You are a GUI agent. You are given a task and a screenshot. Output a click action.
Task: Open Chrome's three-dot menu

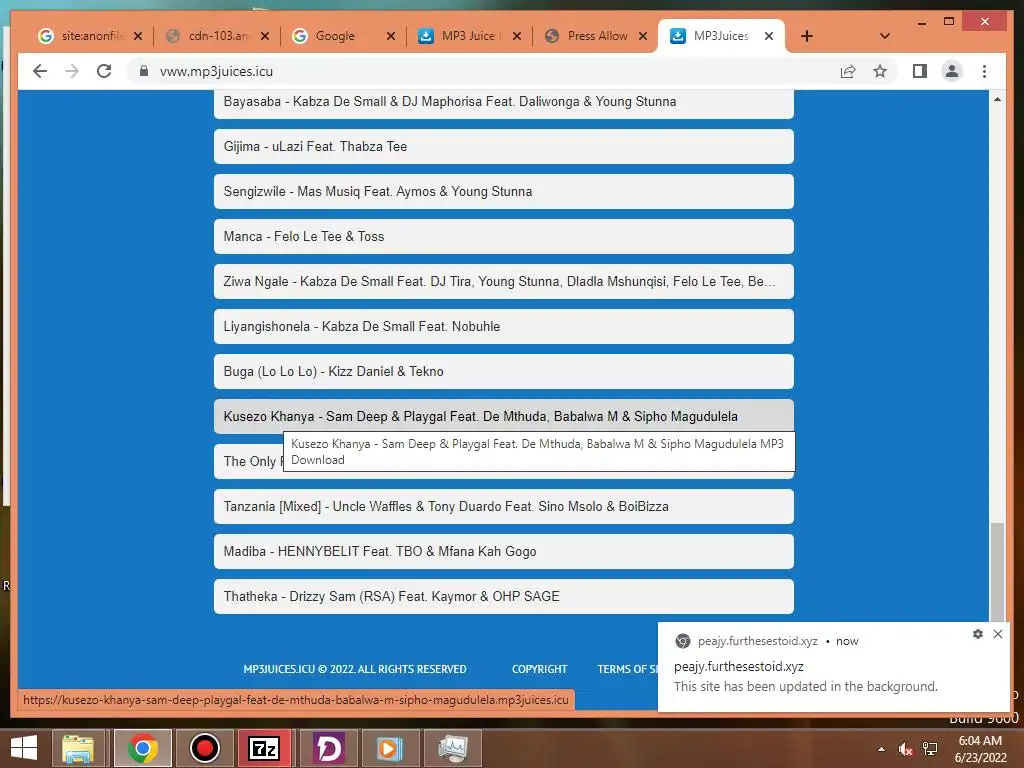[x=984, y=71]
